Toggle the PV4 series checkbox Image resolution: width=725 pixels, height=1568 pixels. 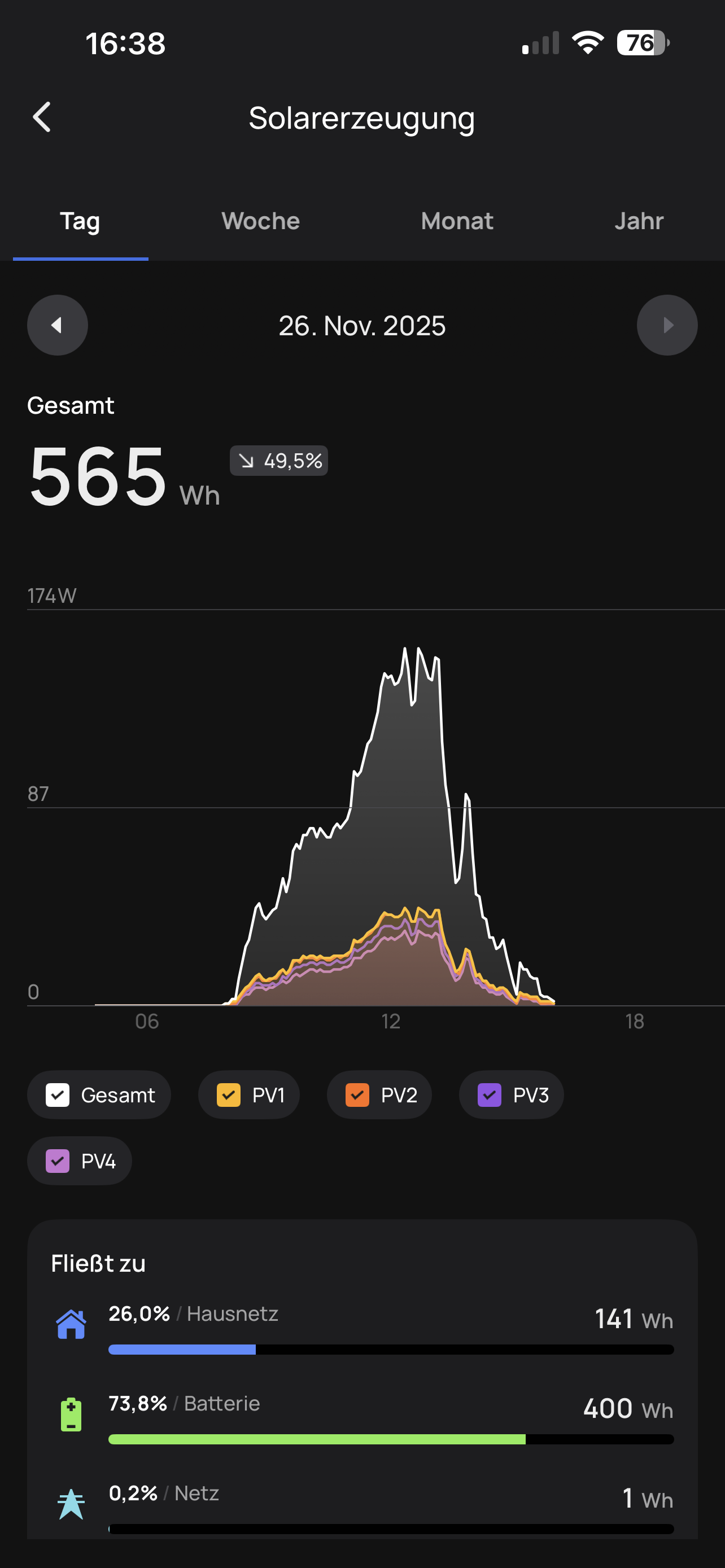[58, 1161]
